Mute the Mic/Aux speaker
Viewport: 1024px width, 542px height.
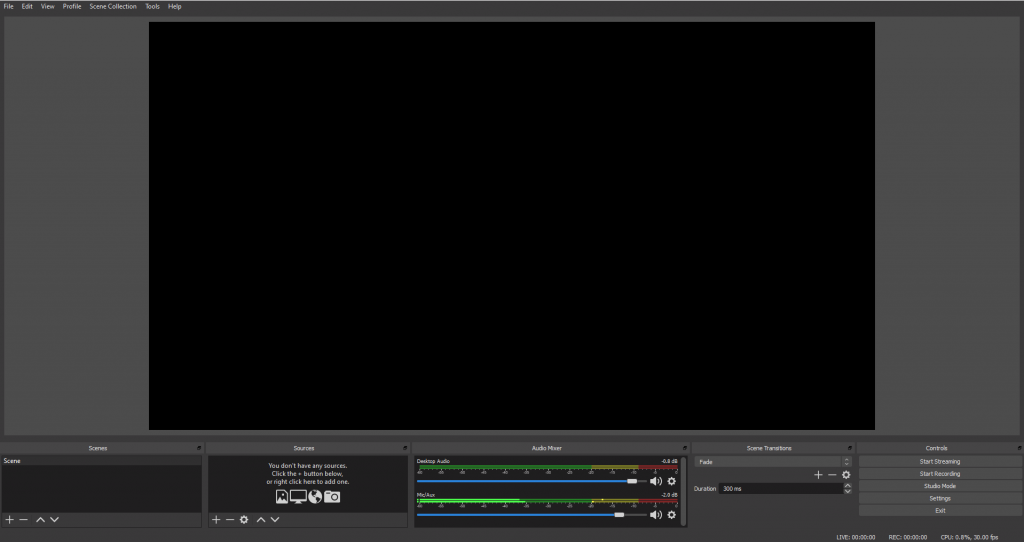[x=656, y=515]
